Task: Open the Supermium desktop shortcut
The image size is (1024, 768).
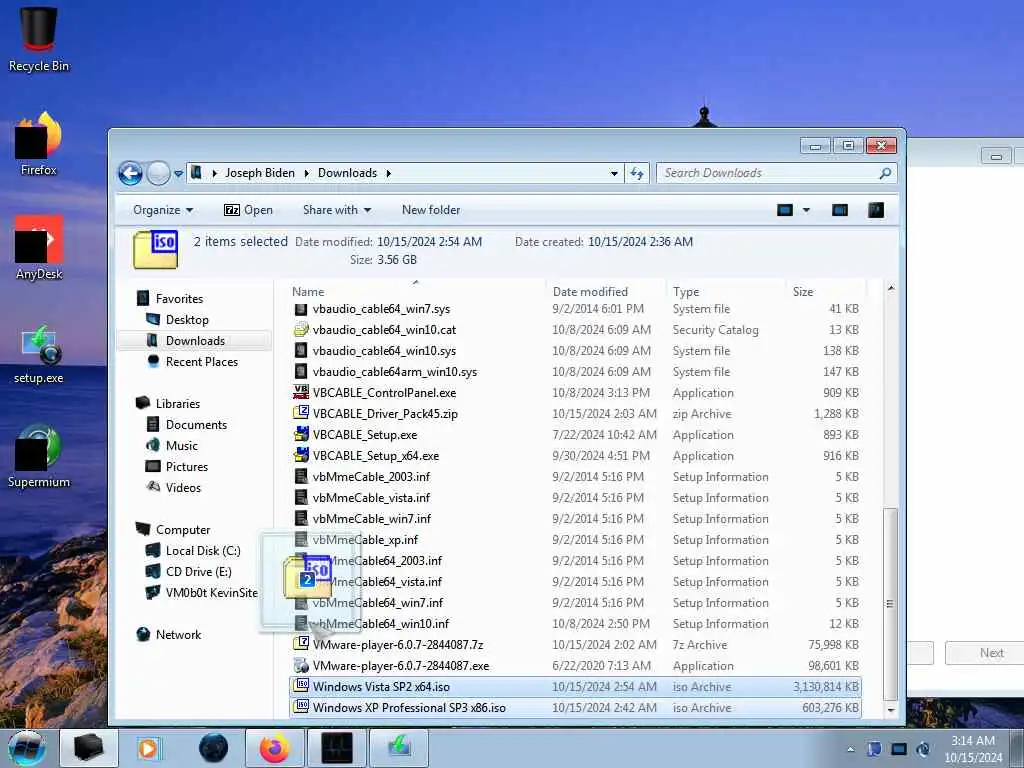Action: tap(39, 456)
